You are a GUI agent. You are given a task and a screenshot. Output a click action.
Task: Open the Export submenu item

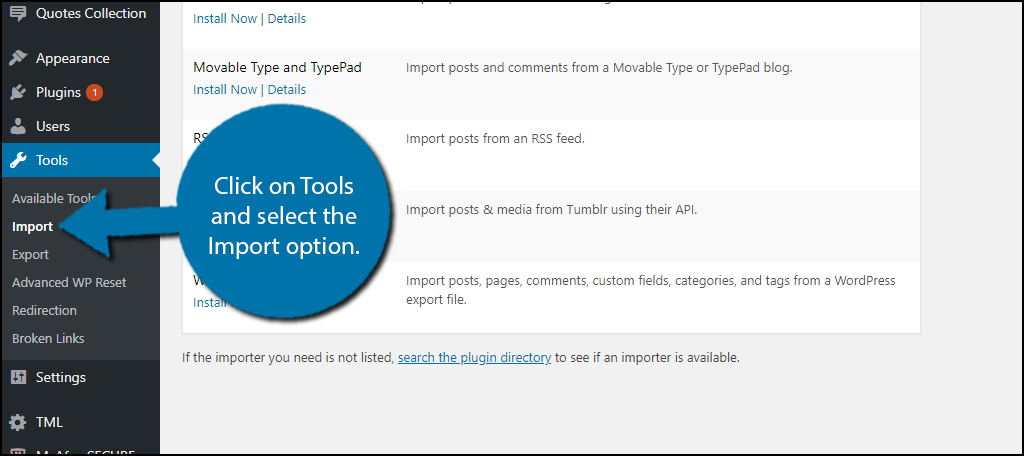[x=30, y=254]
